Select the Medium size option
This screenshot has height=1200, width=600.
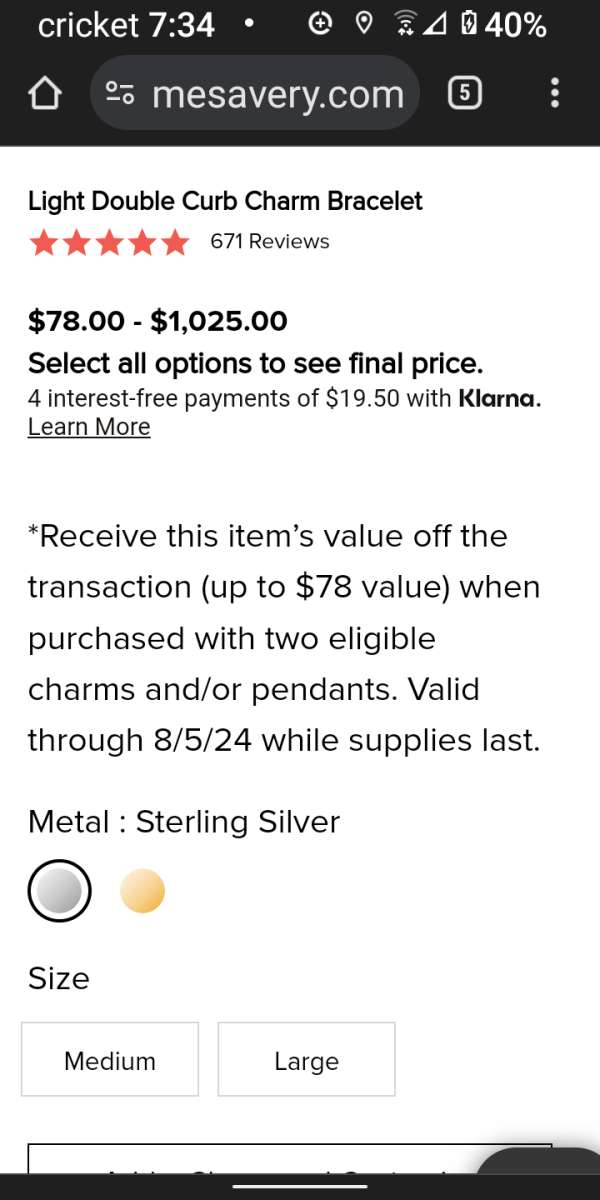pyautogui.click(x=110, y=1060)
